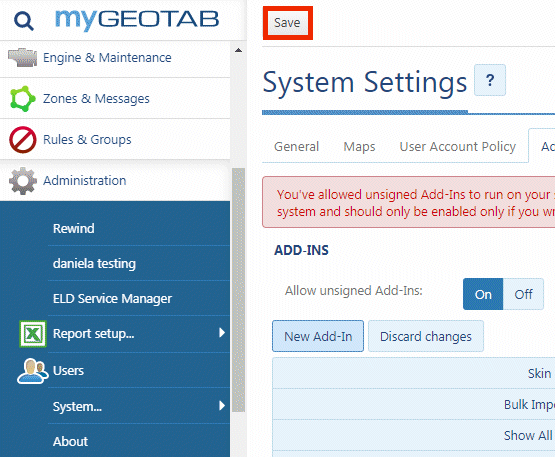This screenshot has height=457, width=555.
Task: Click the green Zones & Messages icon
Action: [x=23, y=98]
